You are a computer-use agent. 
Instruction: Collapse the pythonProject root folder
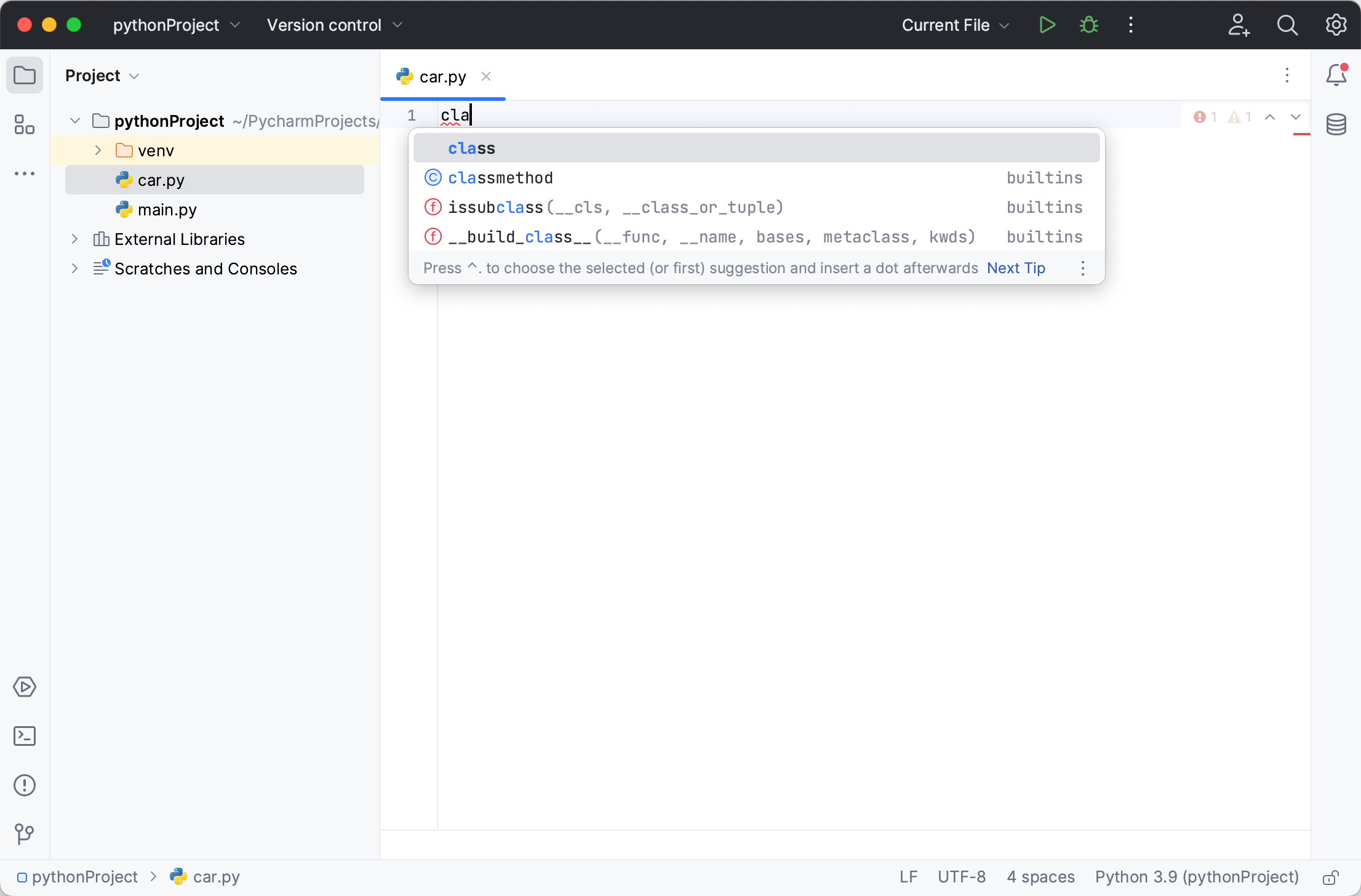click(x=75, y=121)
